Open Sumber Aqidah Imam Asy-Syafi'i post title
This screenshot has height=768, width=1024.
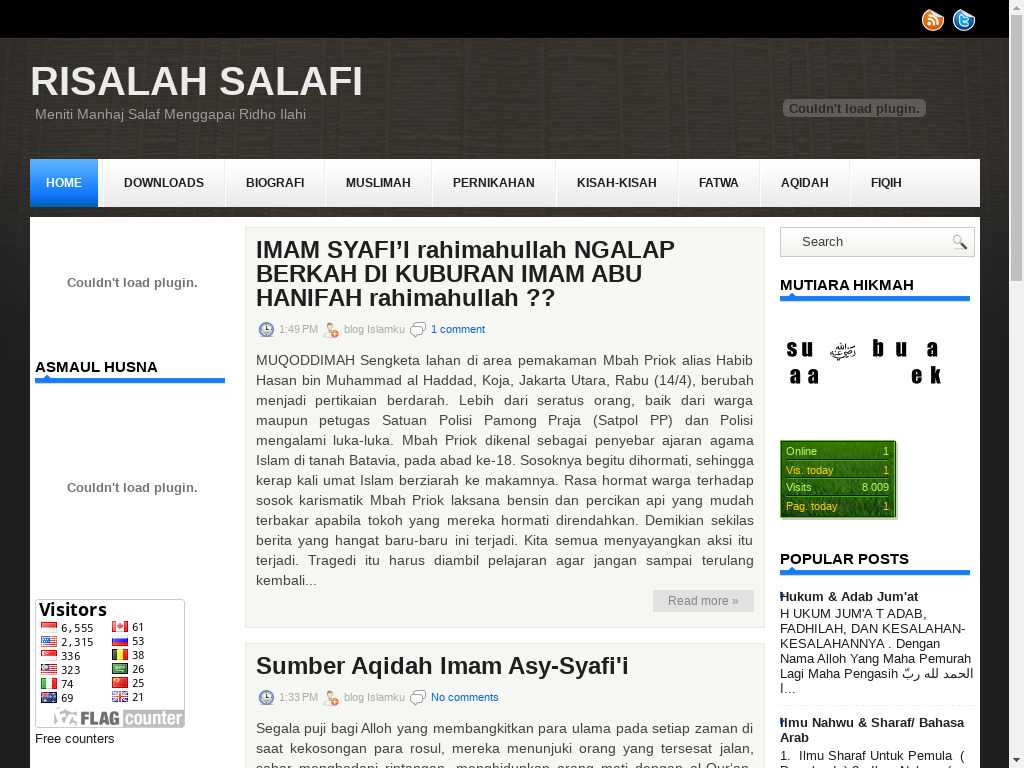[442, 666]
